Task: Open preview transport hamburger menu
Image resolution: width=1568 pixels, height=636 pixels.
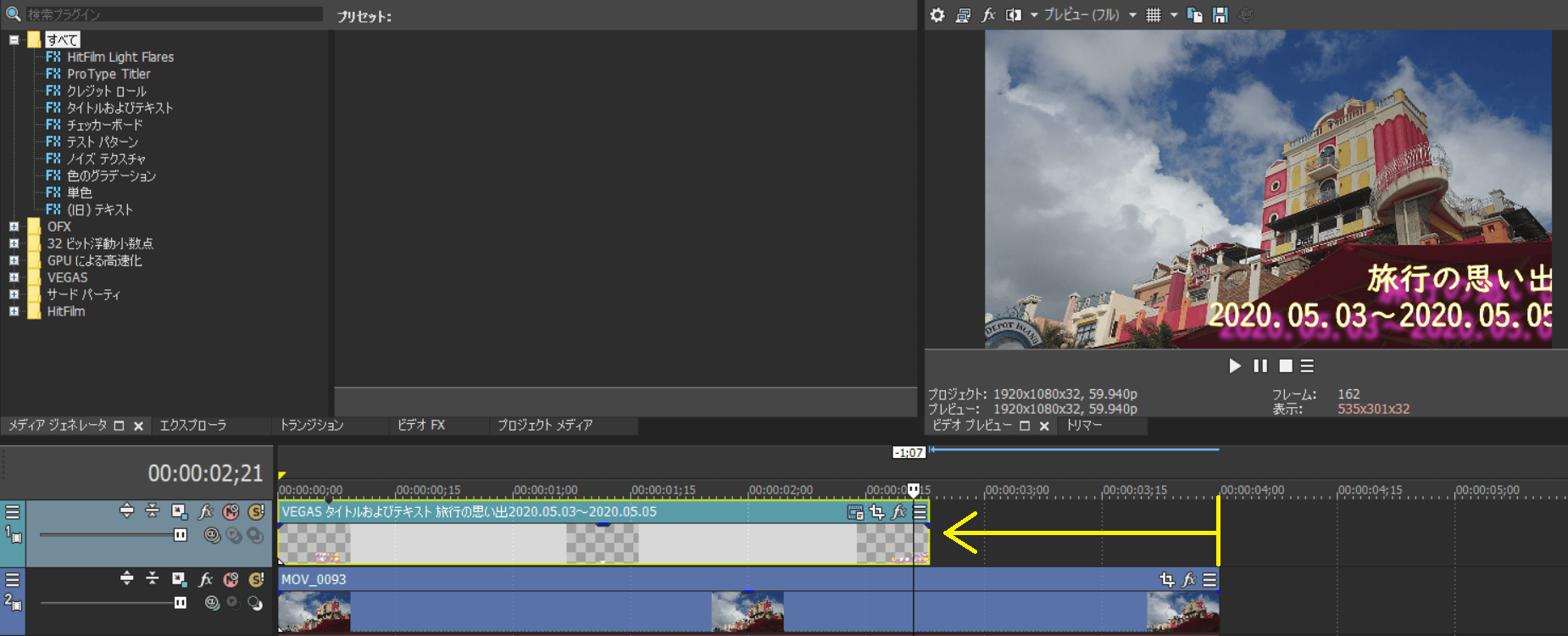Action: (x=1308, y=365)
